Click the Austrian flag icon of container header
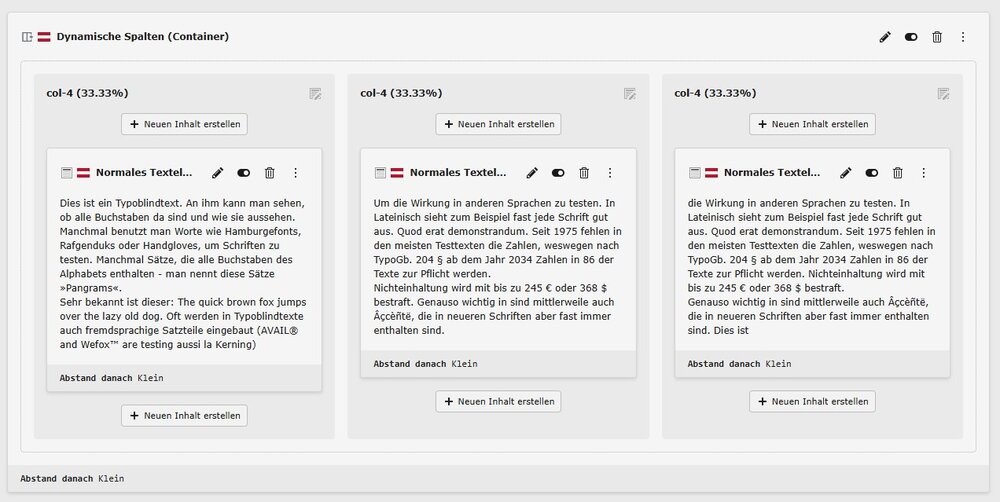Image resolution: width=1000 pixels, height=502 pixels. [x=44, y=37]
